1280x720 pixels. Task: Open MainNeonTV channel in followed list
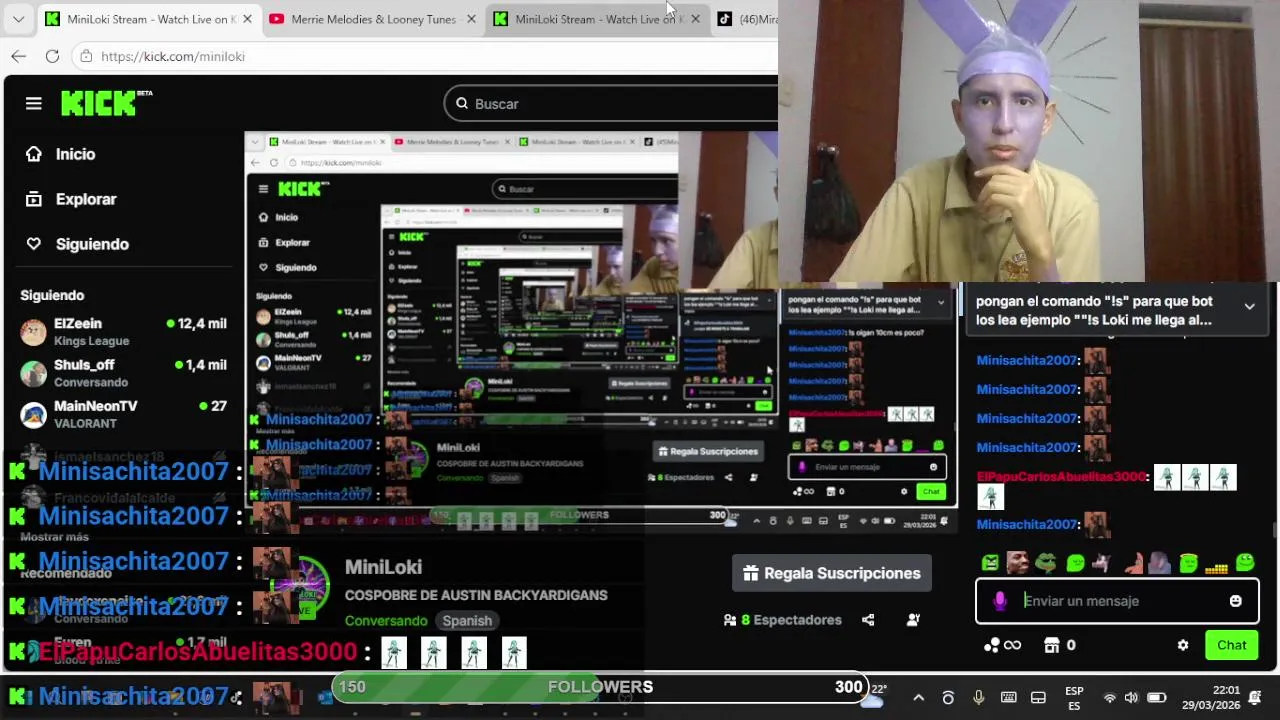[x=124, y=414]
